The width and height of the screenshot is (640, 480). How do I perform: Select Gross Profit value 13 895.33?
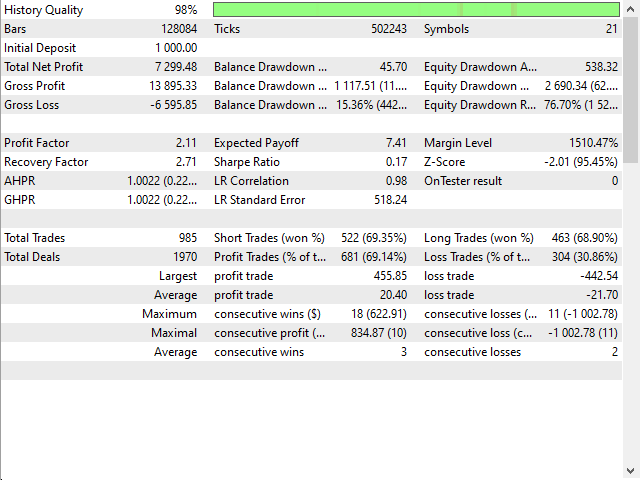tap(173, 86)
